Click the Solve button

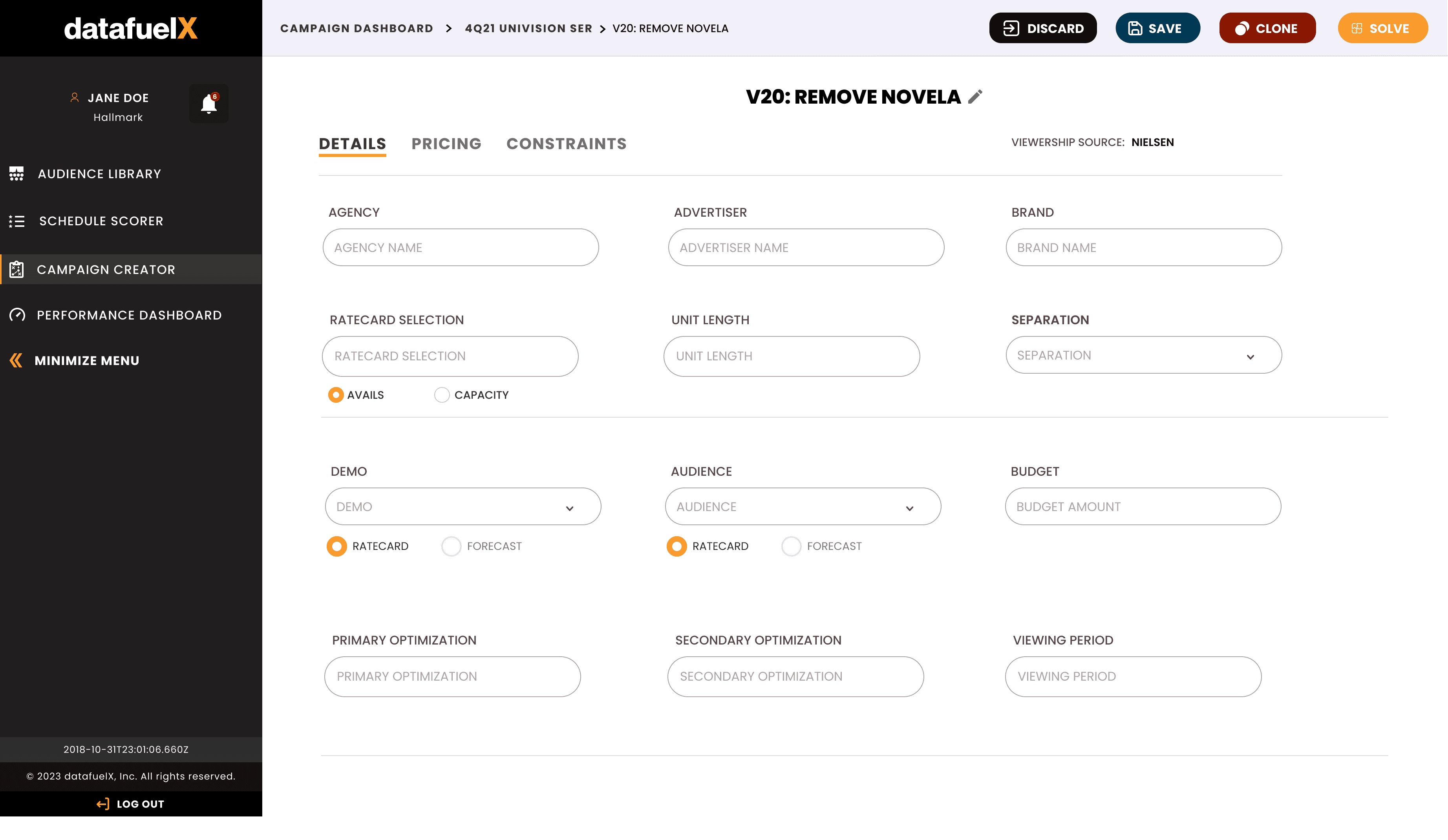[x=1383, y=28]
